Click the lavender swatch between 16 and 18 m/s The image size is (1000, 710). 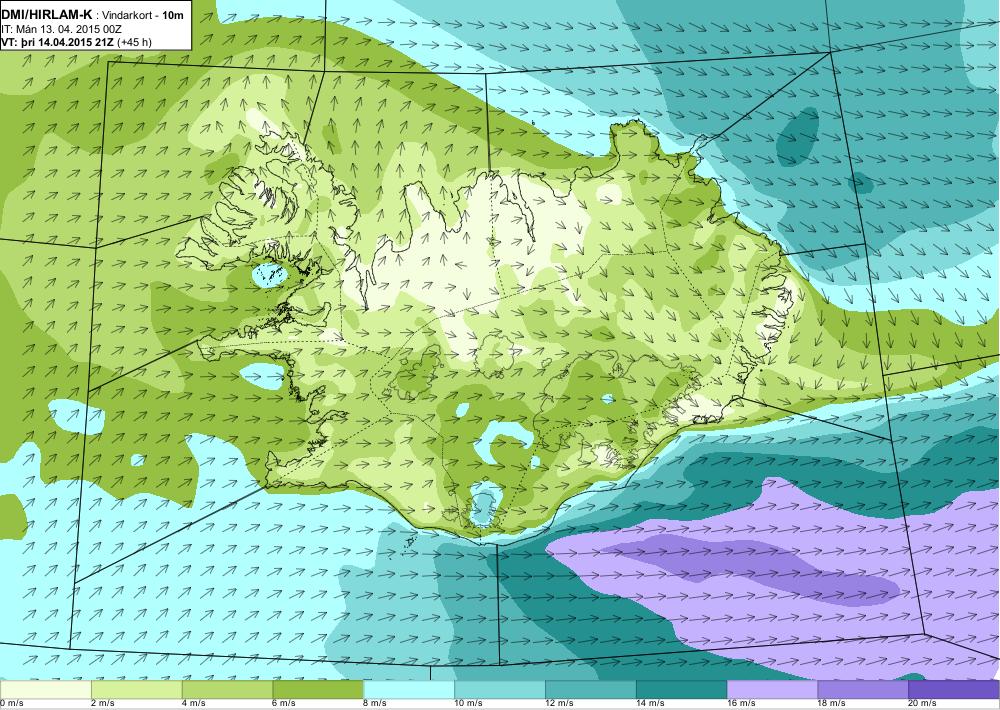click(772, 690)
